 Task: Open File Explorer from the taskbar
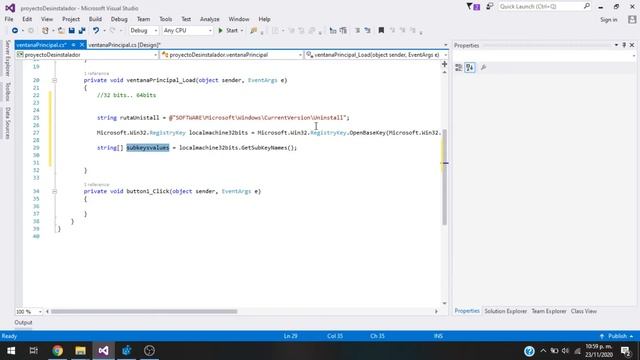coord(80,351)
